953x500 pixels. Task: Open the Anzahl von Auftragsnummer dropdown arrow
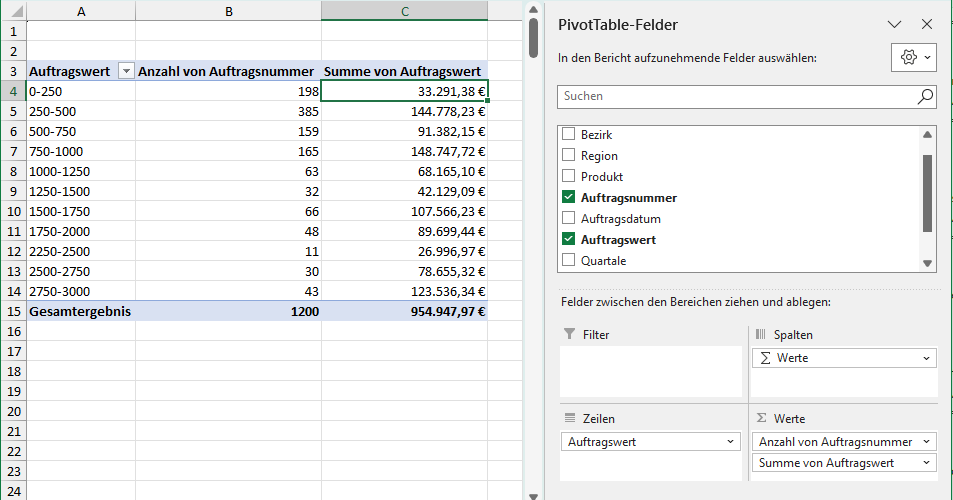pos(927,442)
